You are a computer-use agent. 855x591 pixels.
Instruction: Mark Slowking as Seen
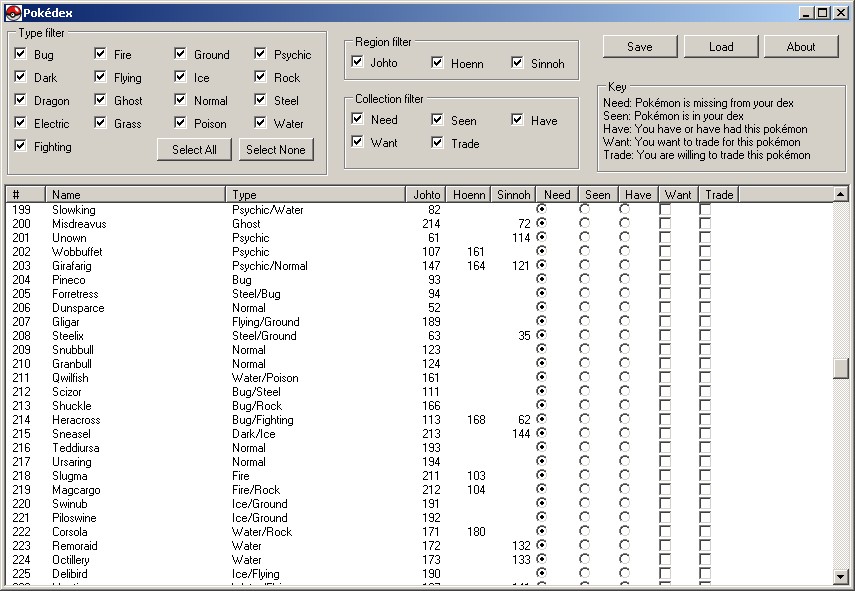point(584,209)
